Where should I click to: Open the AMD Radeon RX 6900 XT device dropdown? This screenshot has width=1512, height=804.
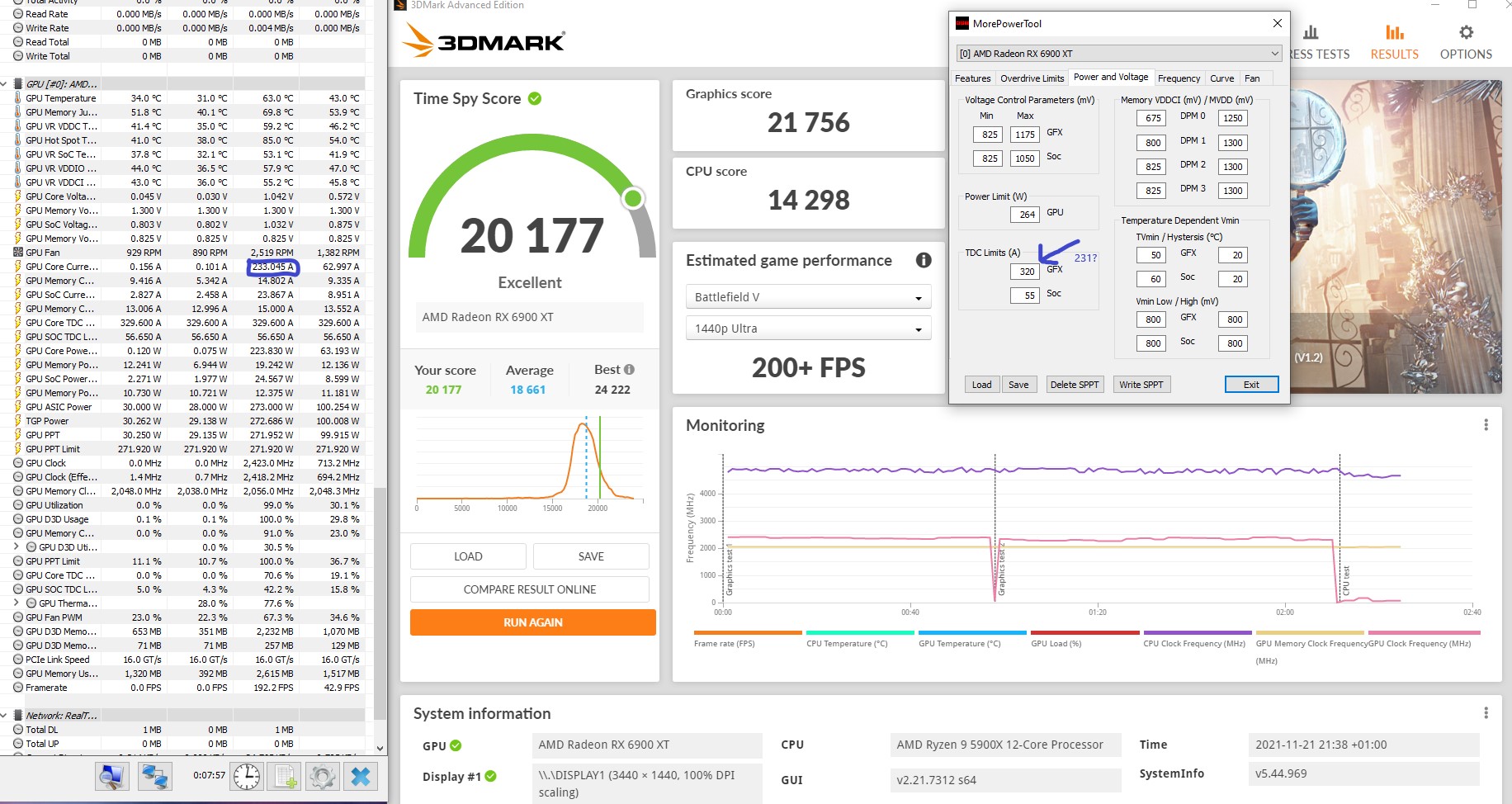[x=1118, y=54]
